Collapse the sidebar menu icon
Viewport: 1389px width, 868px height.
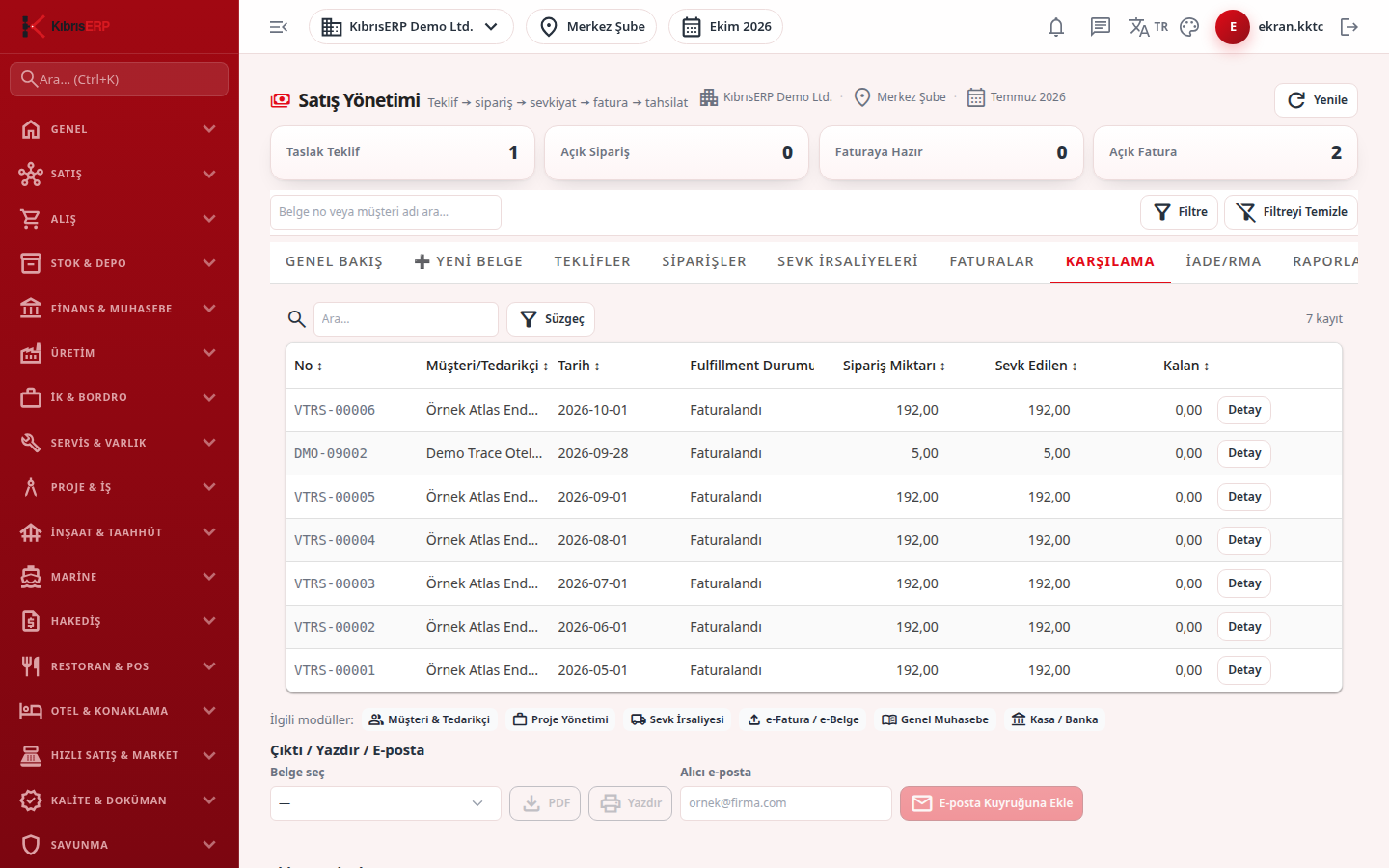coord(279,27)
